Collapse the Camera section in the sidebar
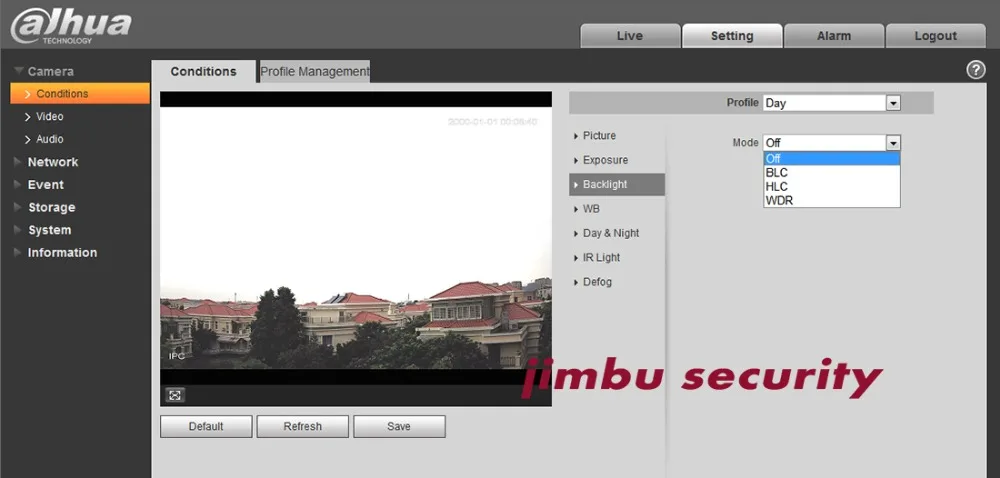The width and height of the screenshot is (1000, 478). pos(50,71)
